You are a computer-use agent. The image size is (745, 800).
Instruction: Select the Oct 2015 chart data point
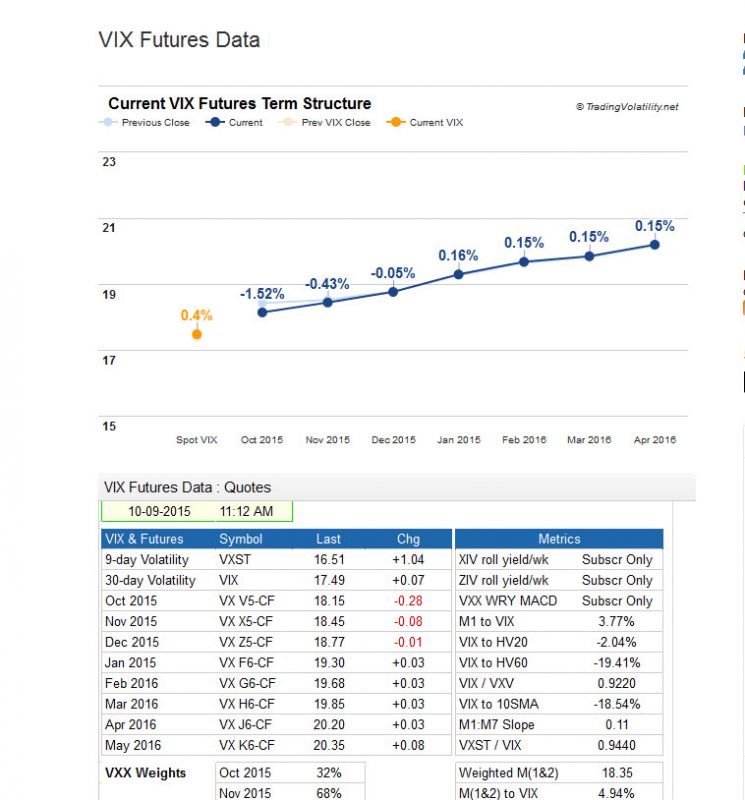coord(262,312)
